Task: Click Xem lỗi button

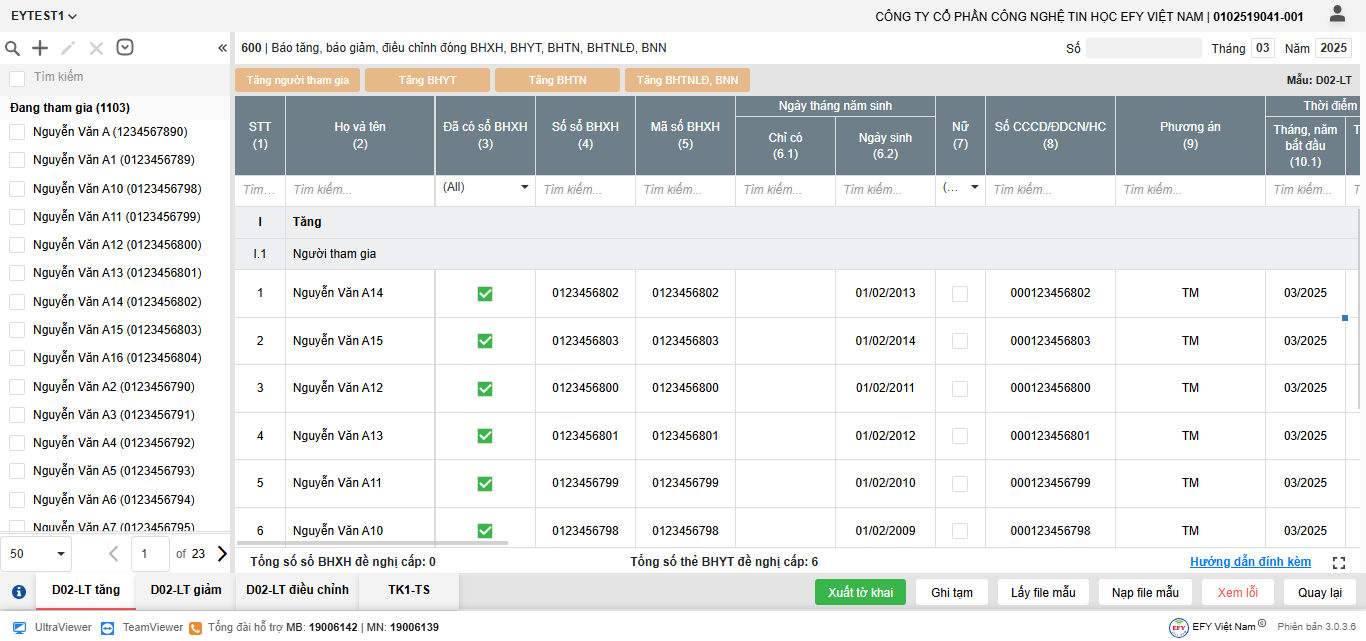Action: coord(1238,592)
